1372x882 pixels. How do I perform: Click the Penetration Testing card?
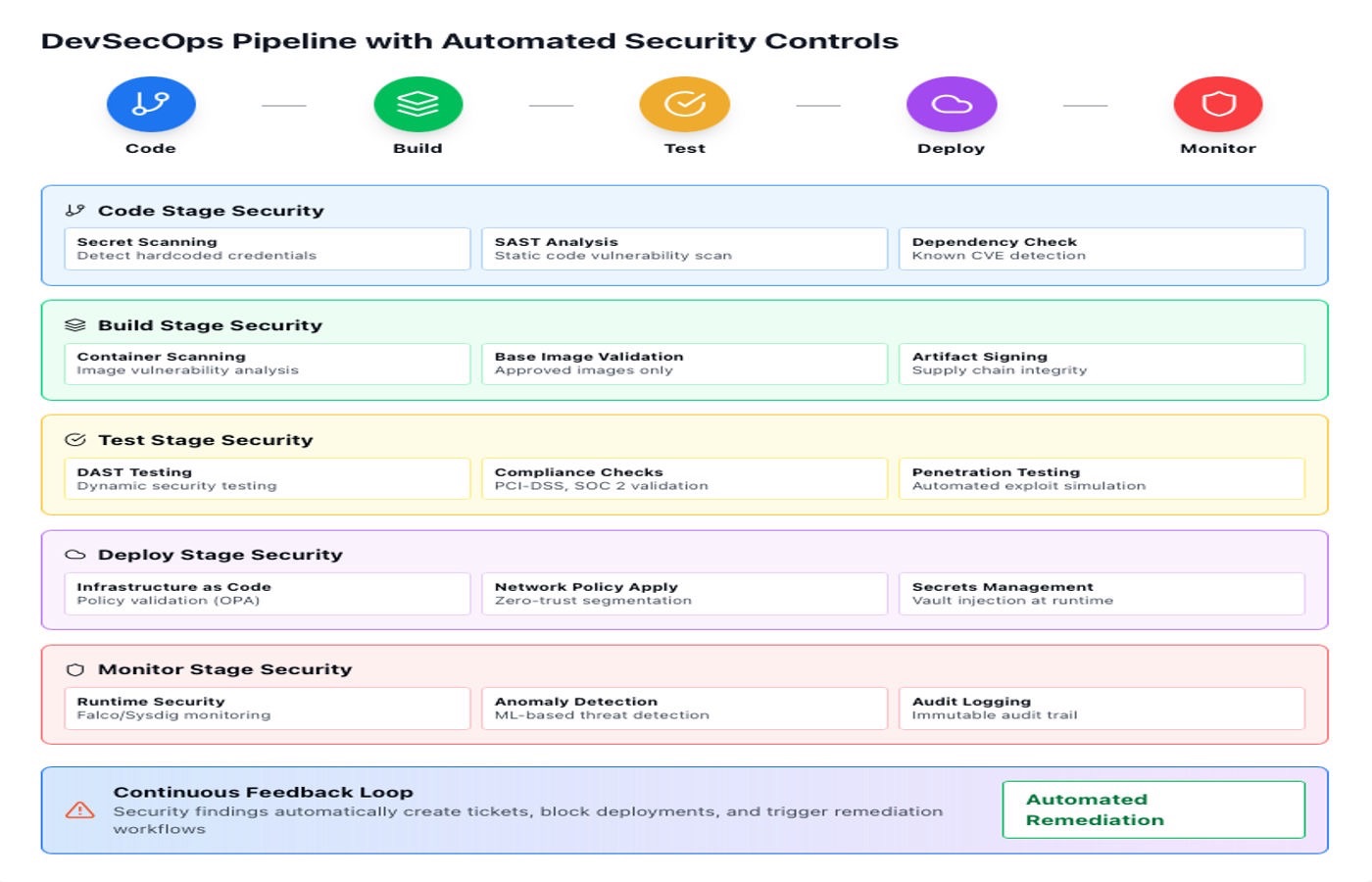1102,478
